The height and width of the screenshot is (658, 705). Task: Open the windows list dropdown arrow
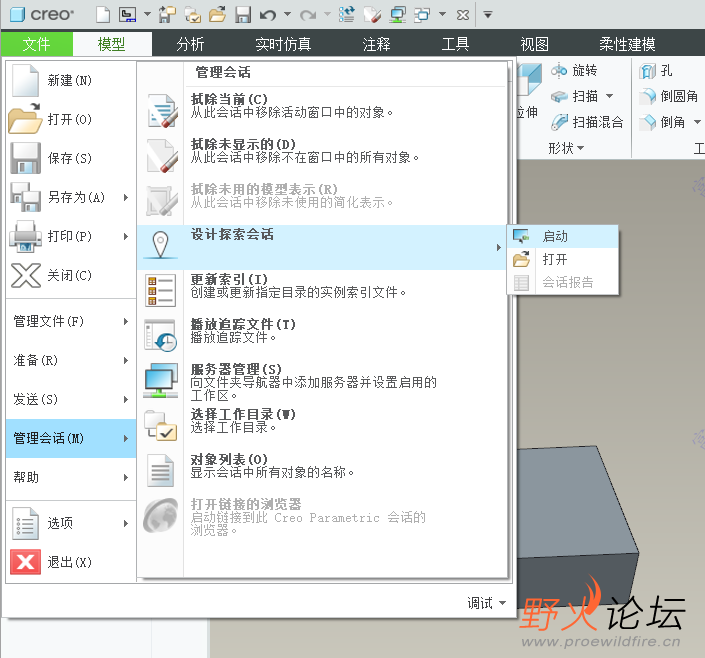point(442,14)
